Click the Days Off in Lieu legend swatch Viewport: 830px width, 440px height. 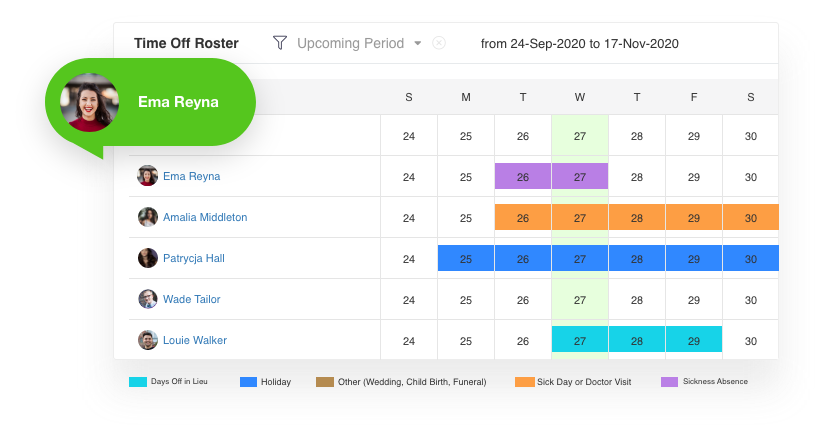point(138,382)
